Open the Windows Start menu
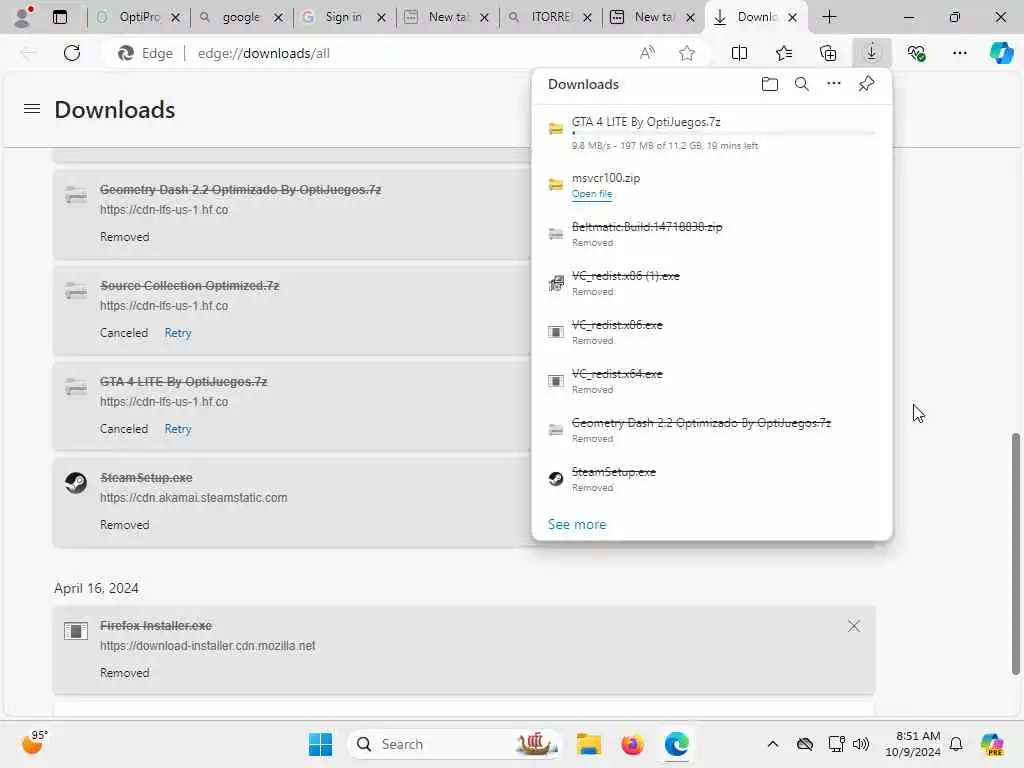This screenshot has width=1024, height=768. click(x=320, y=744)
